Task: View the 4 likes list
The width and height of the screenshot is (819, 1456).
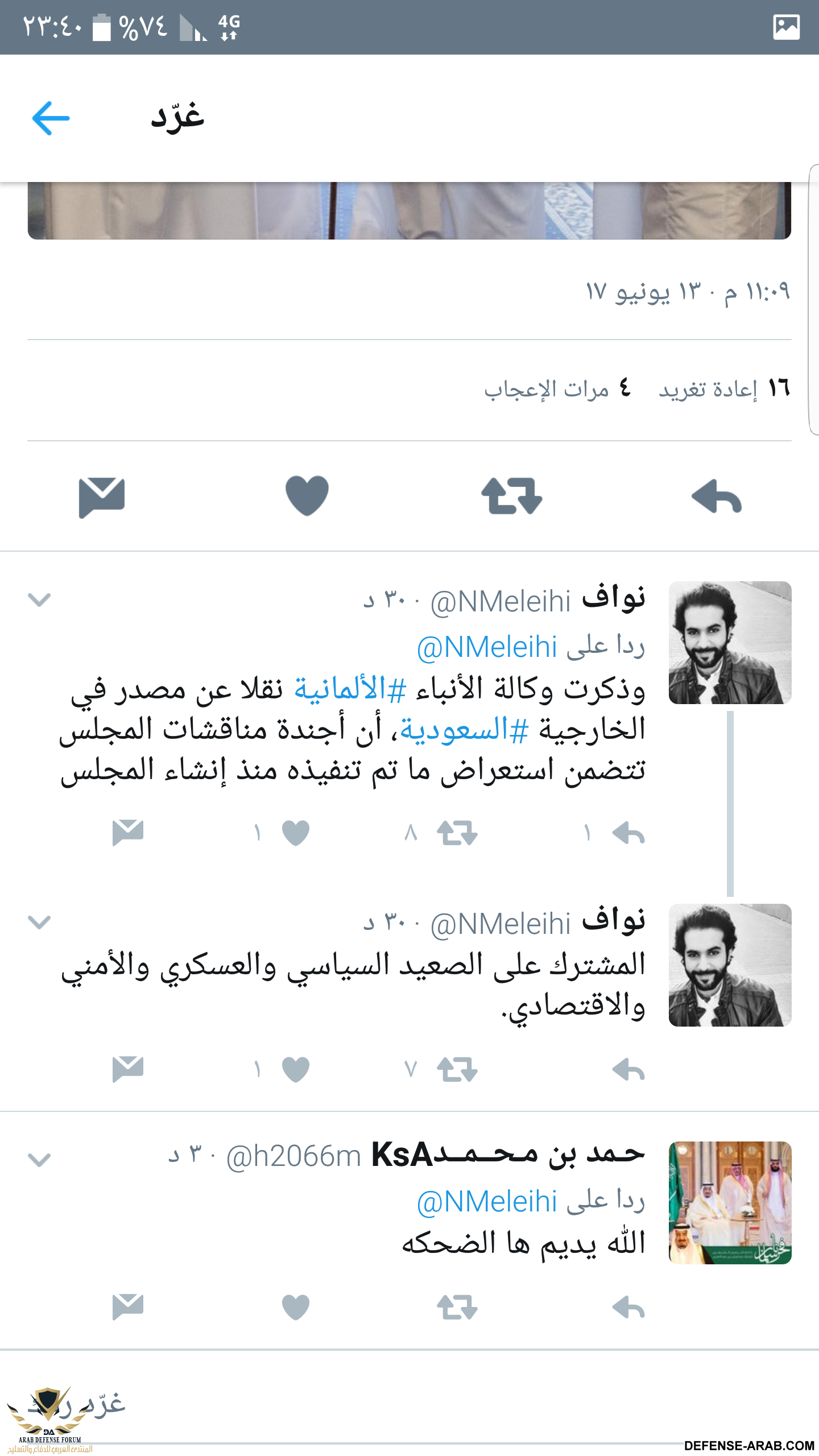Action: (557, 389)
